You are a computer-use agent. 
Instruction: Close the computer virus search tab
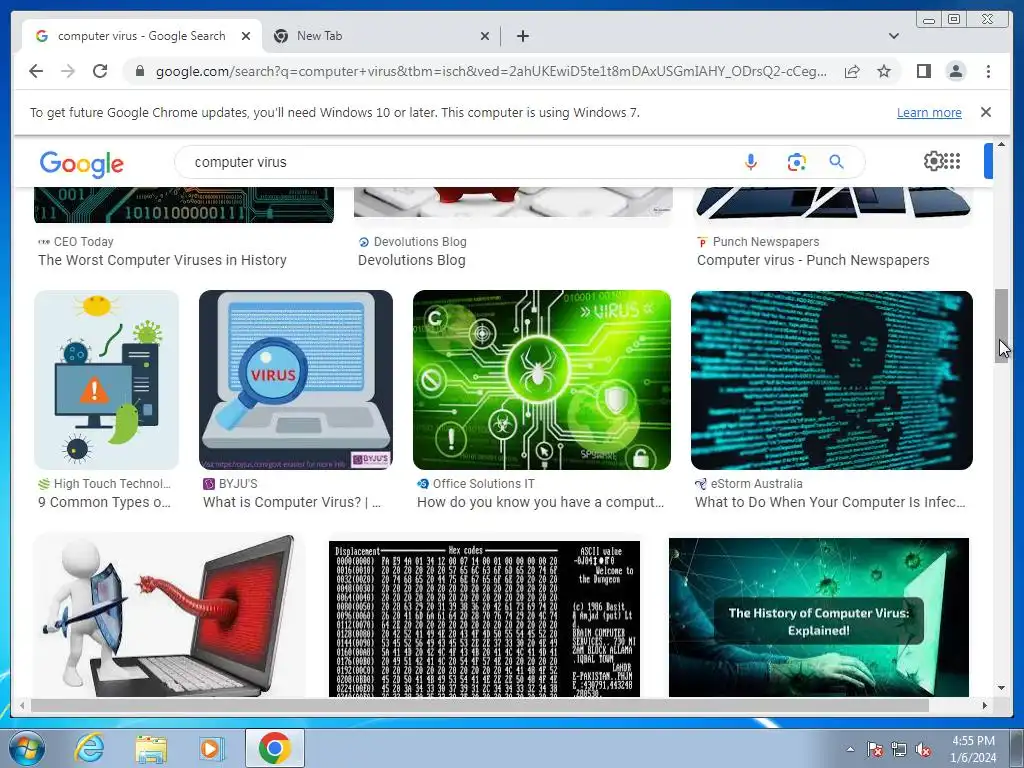tap(246, 36)
